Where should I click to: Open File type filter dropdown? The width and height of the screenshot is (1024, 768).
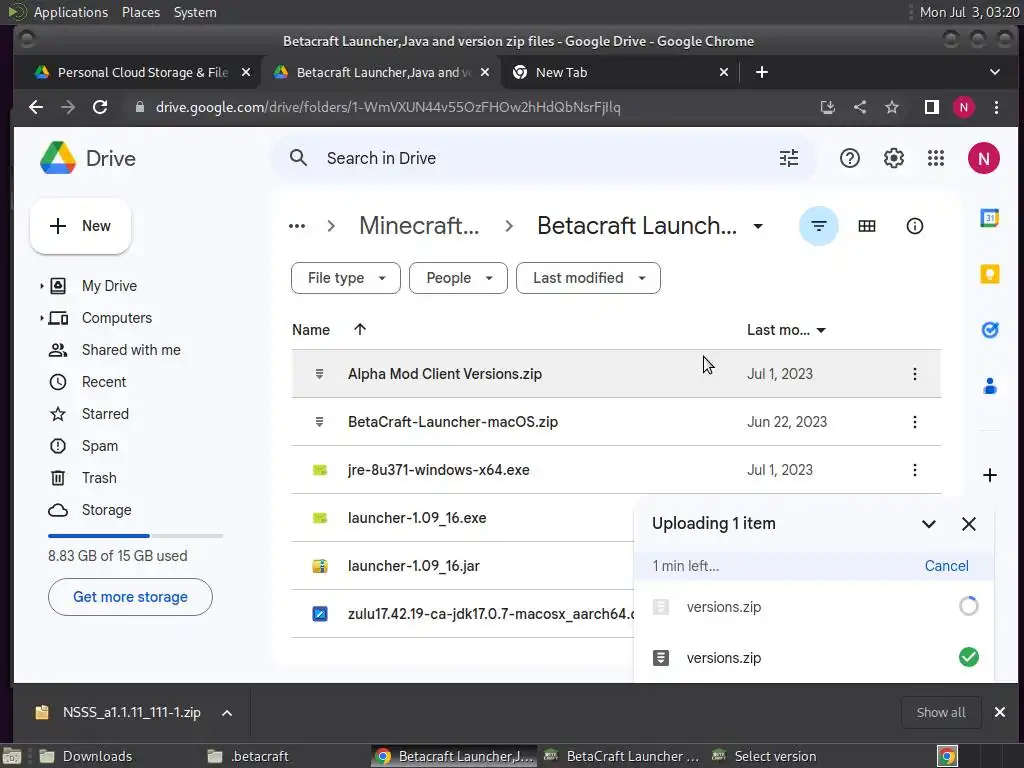(345, 278)
